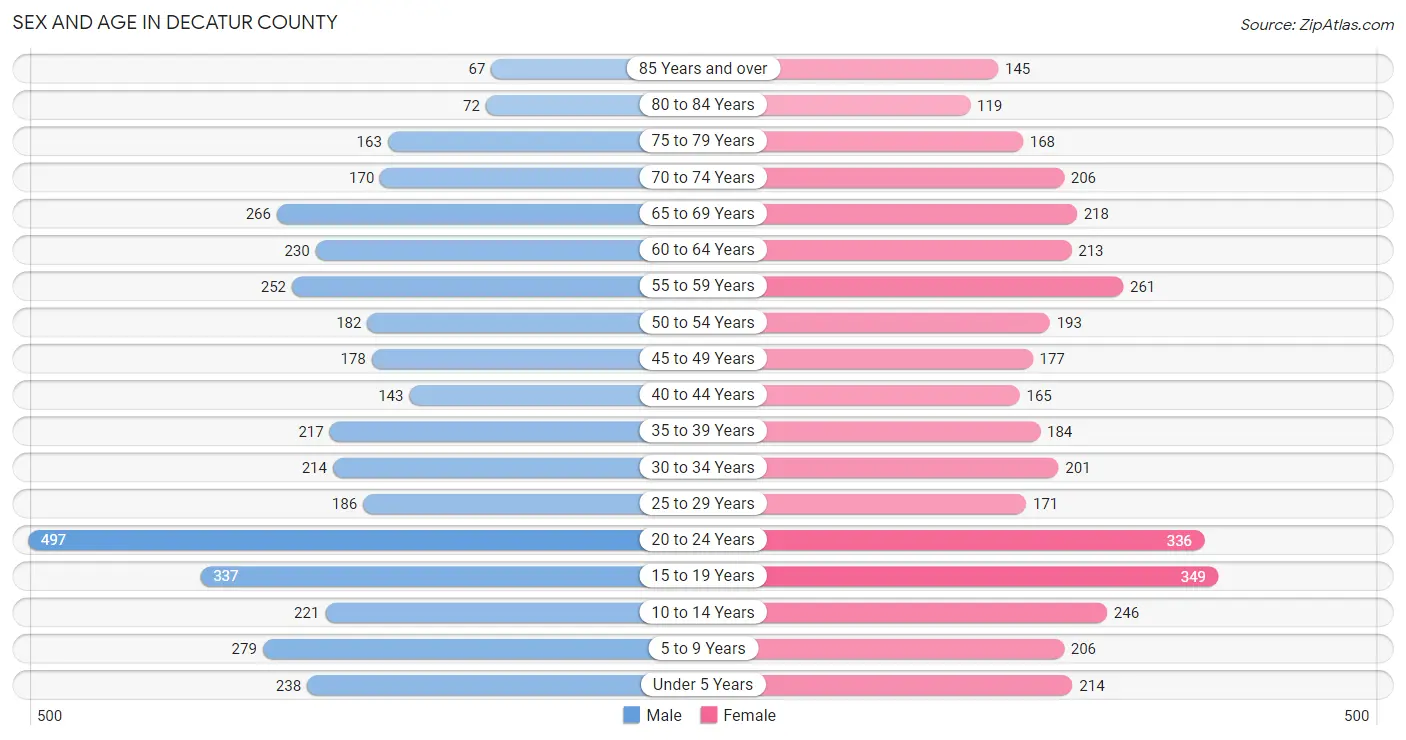Click the chart title Sex and Age
Image resolution: width=1406 pixels, height=740 pixels.
175,22
